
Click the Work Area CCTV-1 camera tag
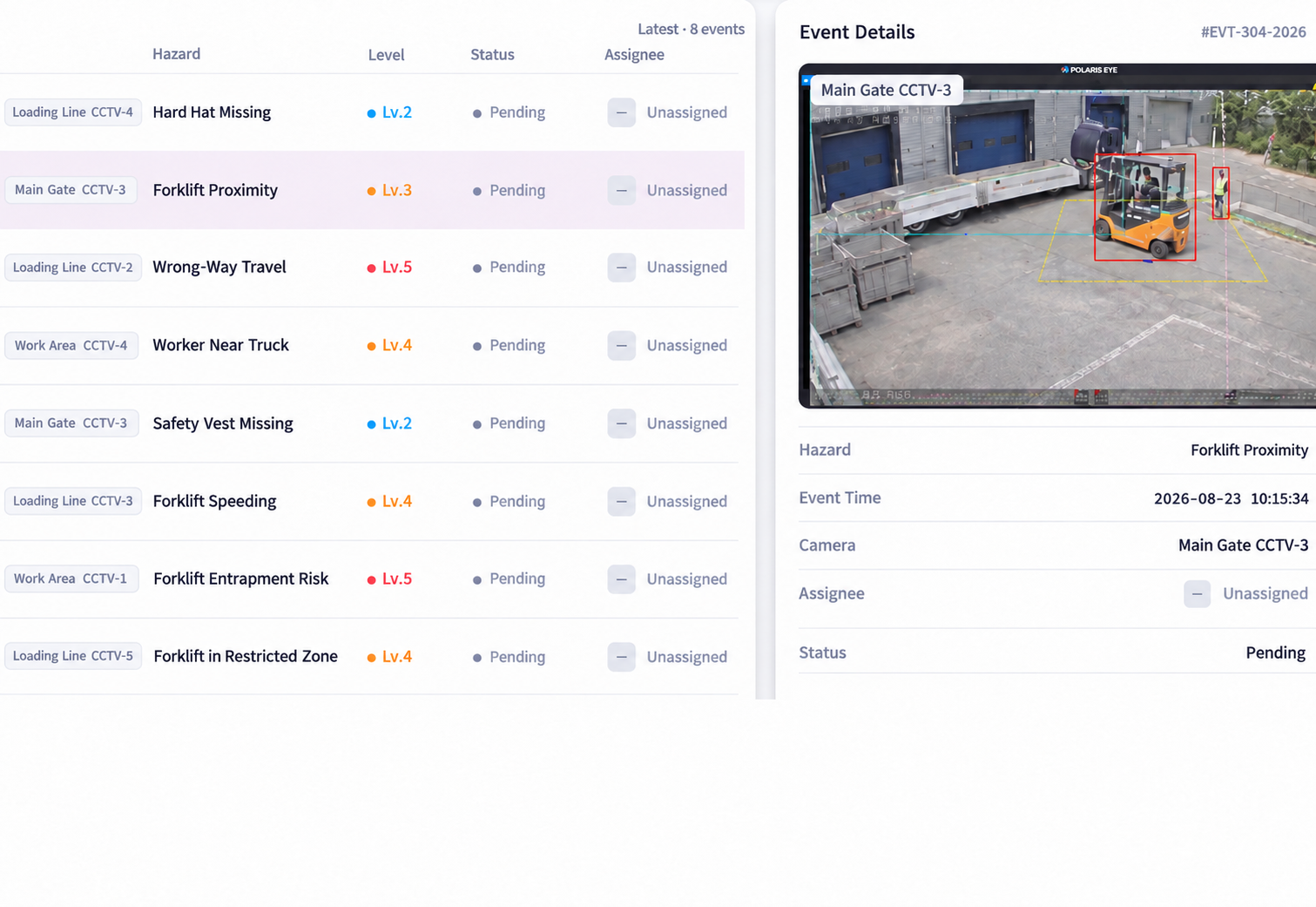(x=71, y=579)
